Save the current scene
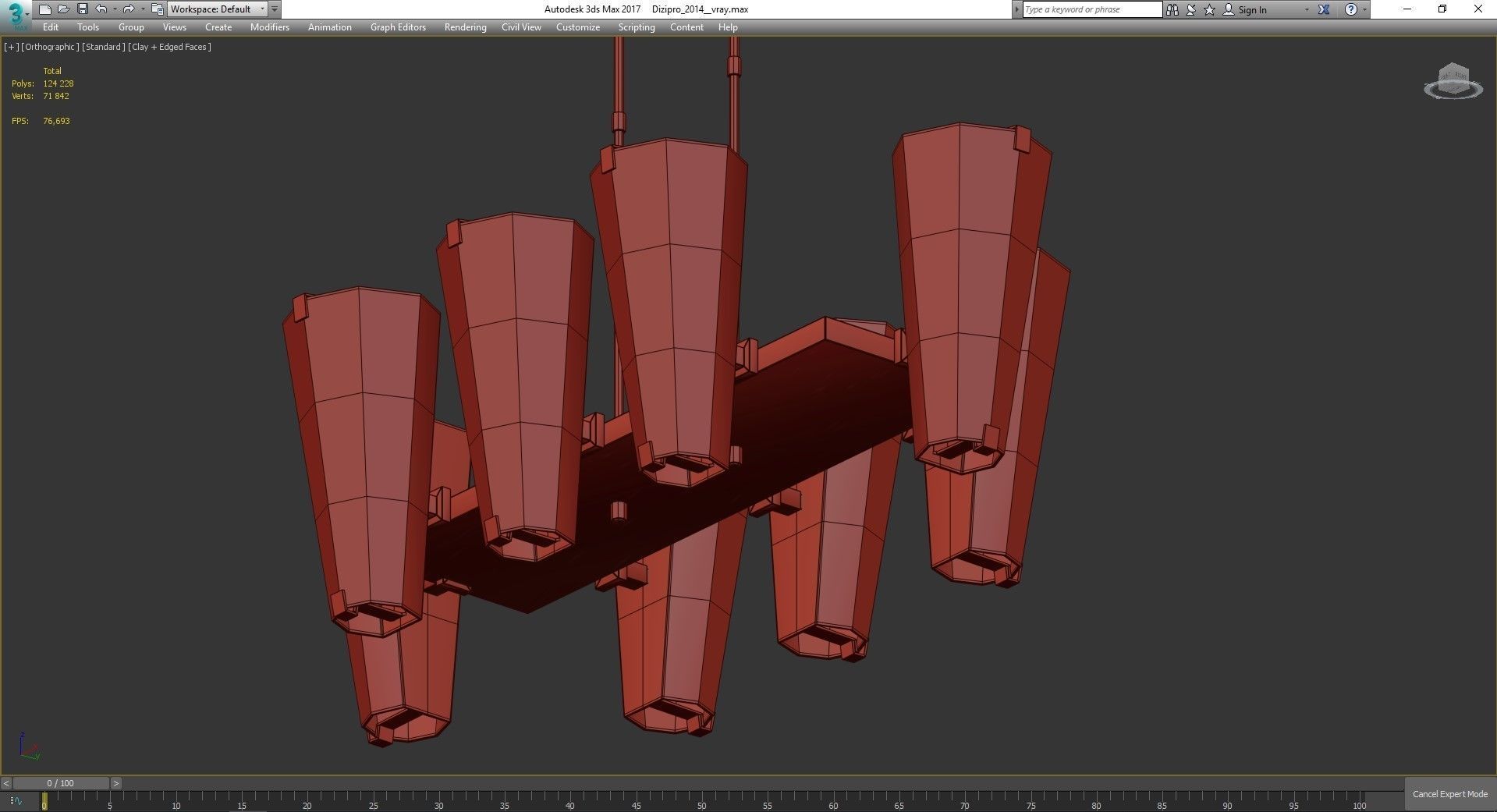This screenshot has width=1497, height=812. pos(82,9)
